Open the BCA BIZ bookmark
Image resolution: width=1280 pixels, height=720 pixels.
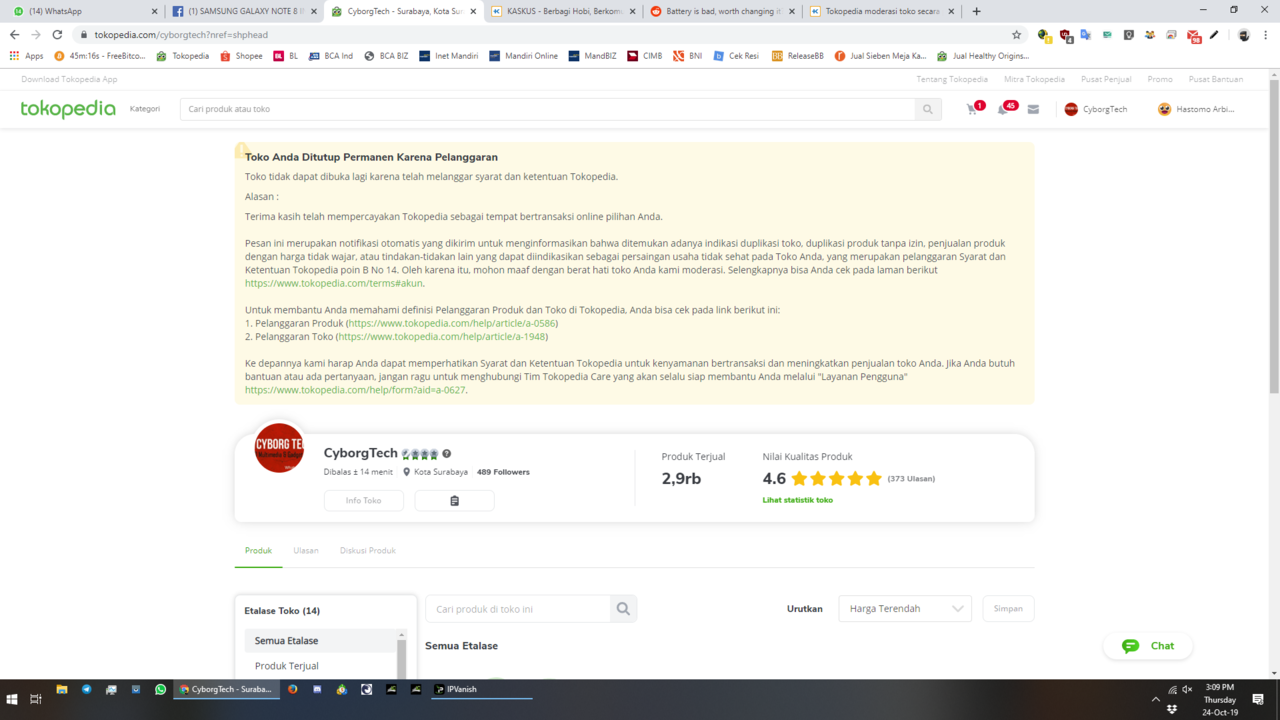(386, 56)
